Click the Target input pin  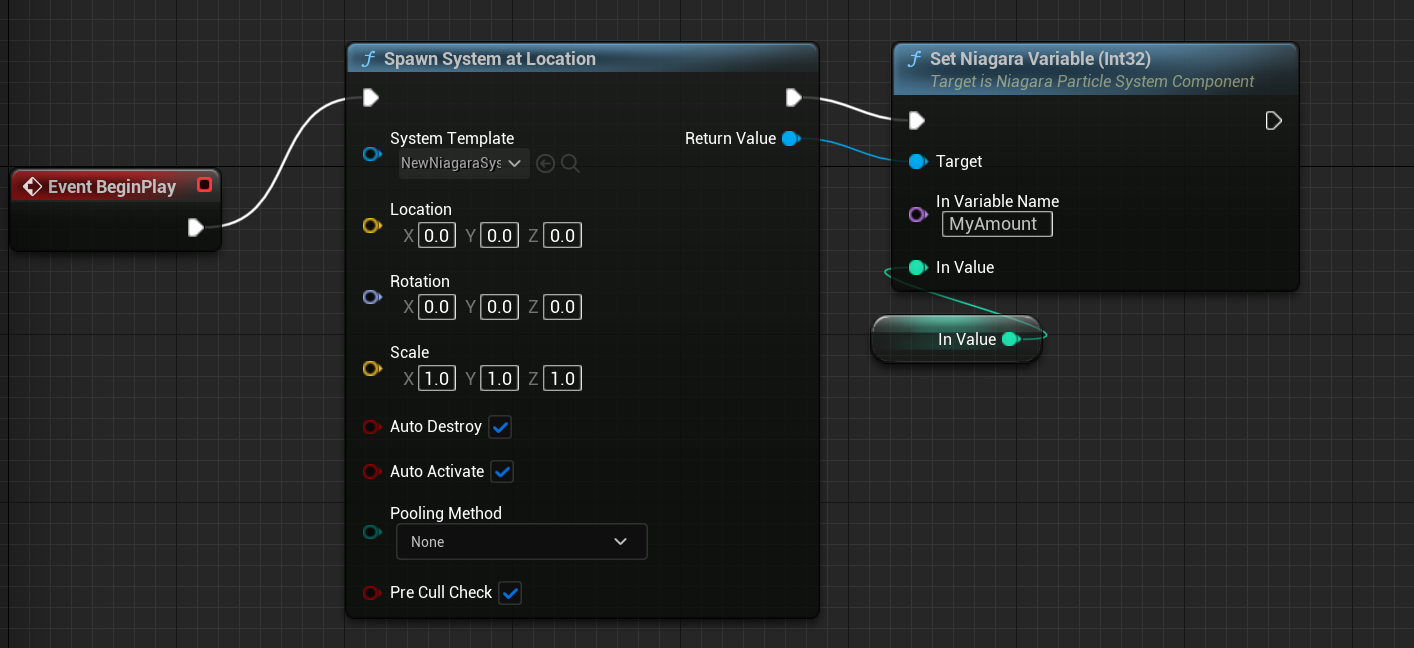917,161
